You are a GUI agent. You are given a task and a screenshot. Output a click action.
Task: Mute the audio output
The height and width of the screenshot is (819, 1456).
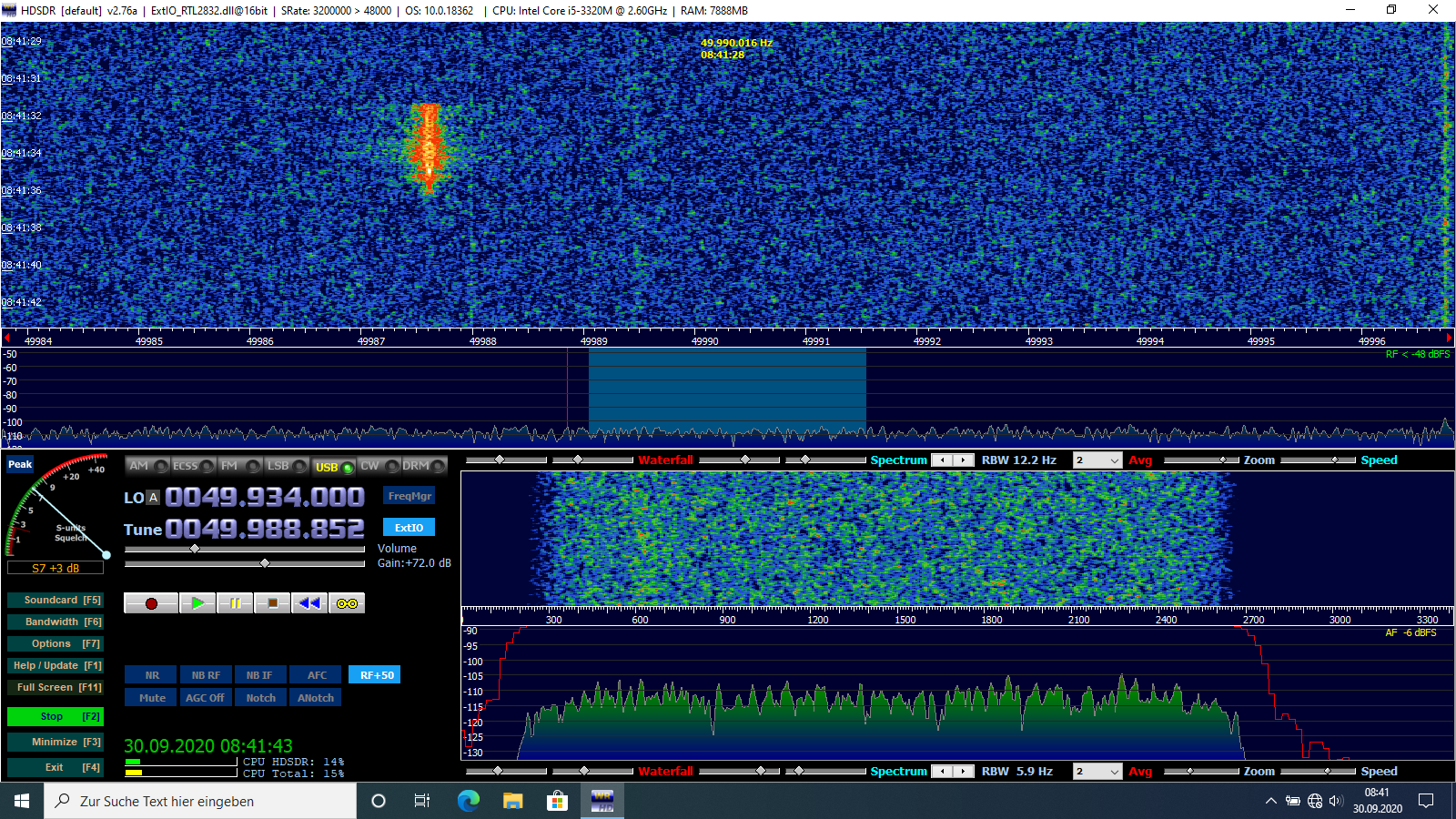click(x=151, y=698)
